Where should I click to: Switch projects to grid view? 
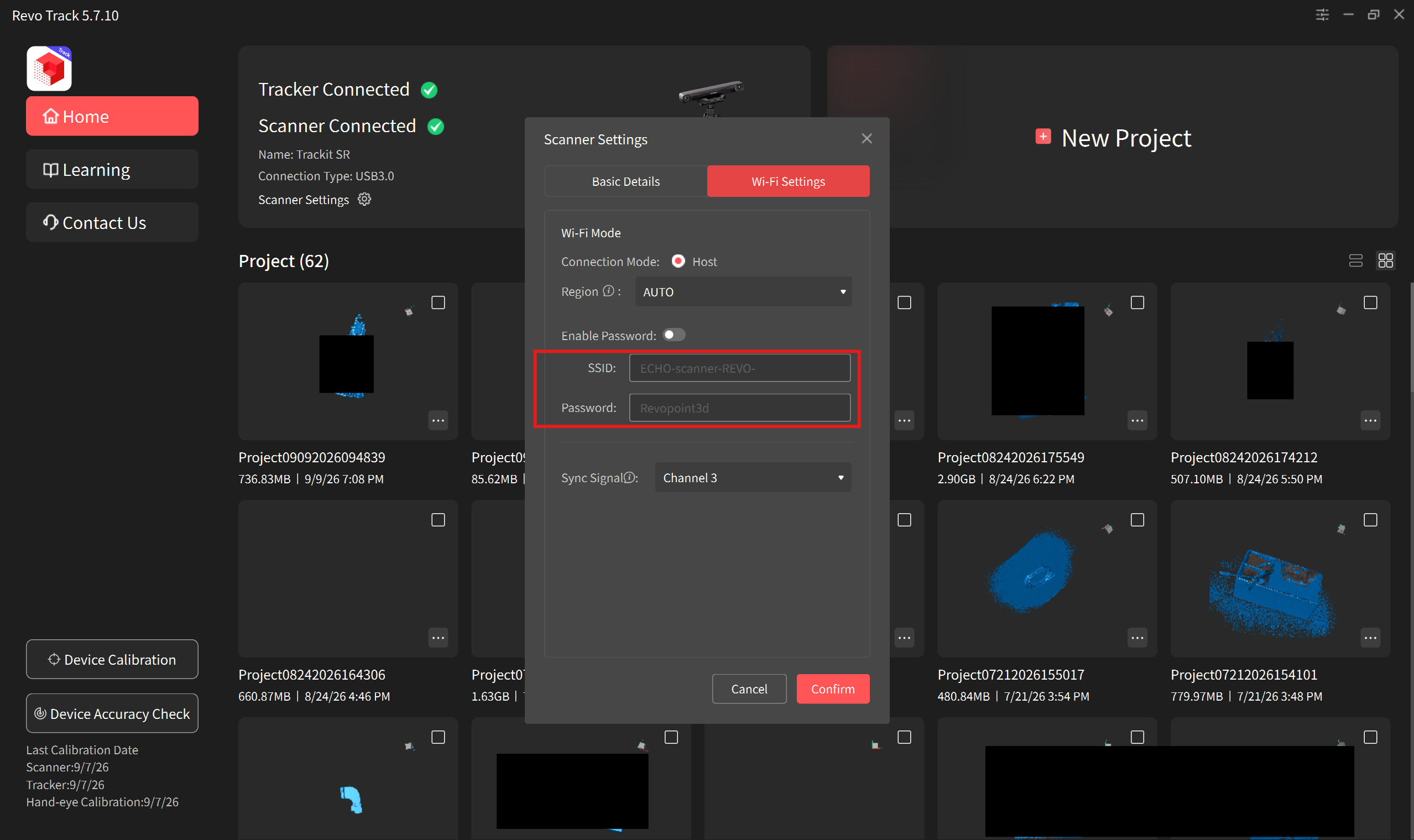(x=1385, y=260)
